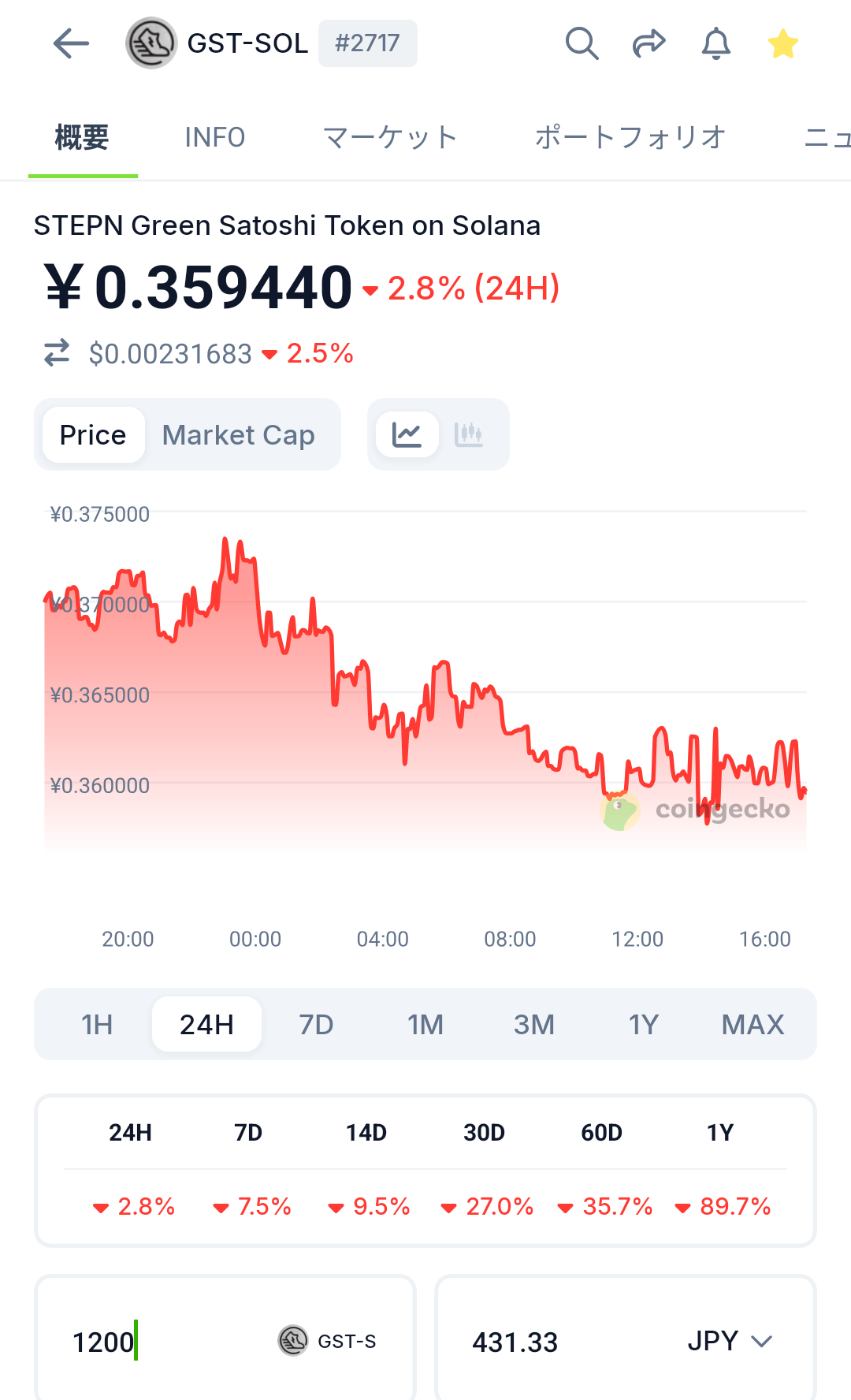Open the JPY currency dropdown
851x1400 pixels.
pyautogui.click(x=729, y=1341)
